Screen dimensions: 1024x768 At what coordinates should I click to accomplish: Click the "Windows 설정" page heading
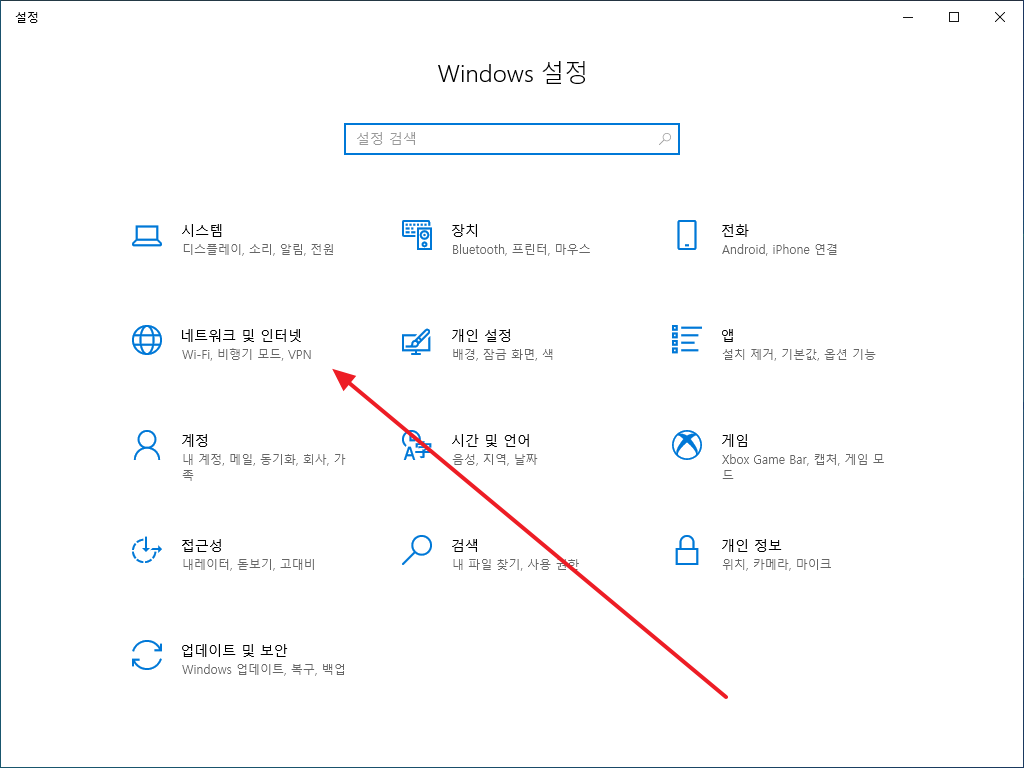[512, 73]
